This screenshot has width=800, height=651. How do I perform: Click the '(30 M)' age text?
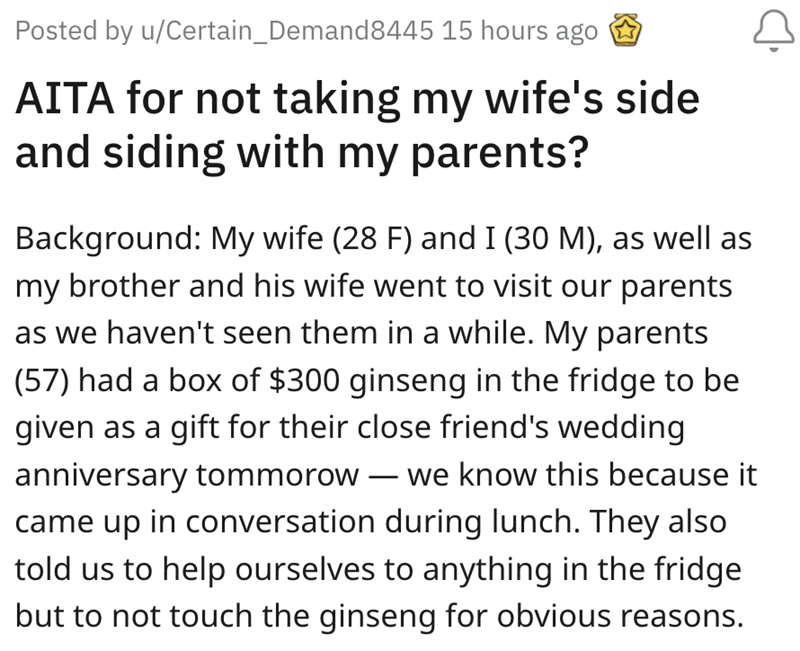[x=550, y=239]
